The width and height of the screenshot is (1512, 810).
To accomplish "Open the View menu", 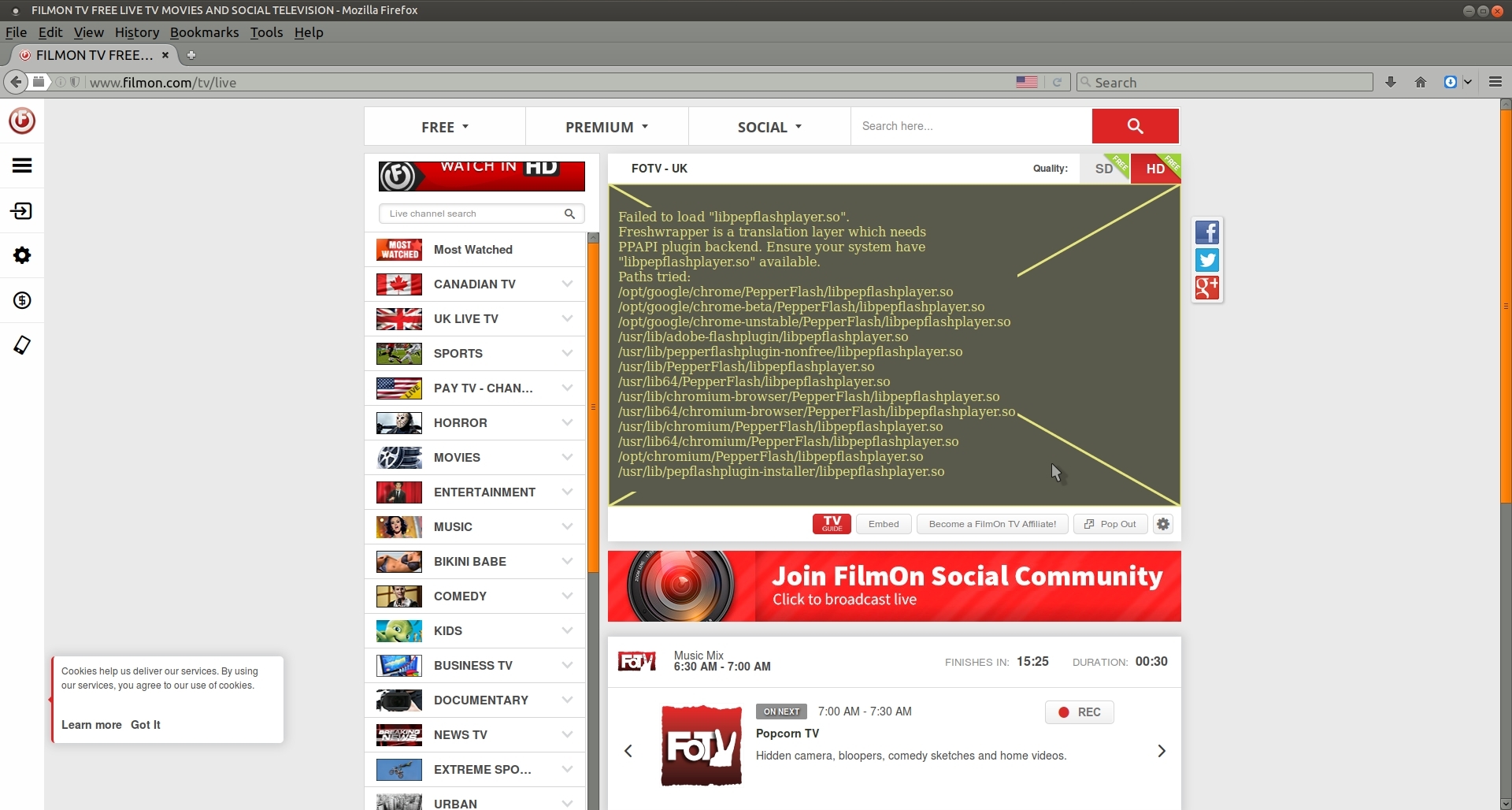I will pyautogui.click(x=88, y=32).
